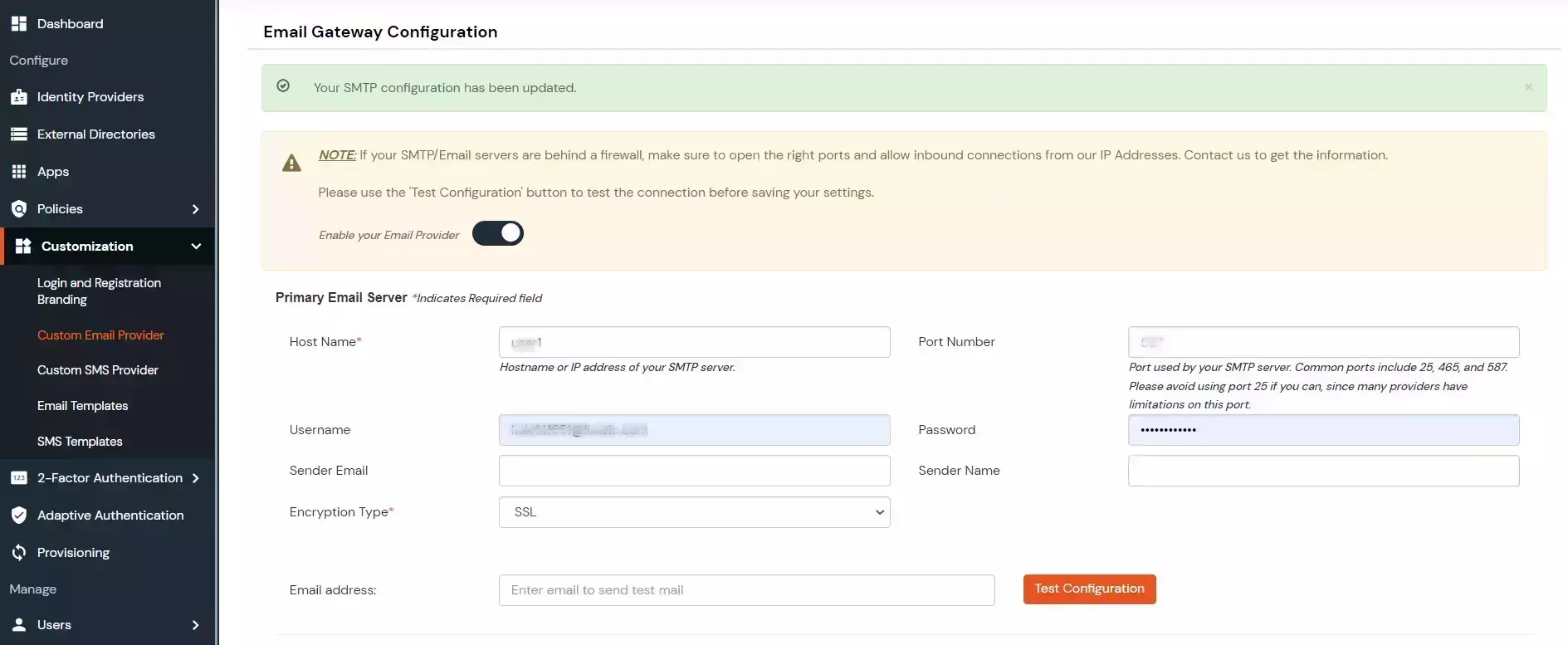Dismiss the SMTP configuration success message
The image size is (1568, 645).
(1528, 87)
